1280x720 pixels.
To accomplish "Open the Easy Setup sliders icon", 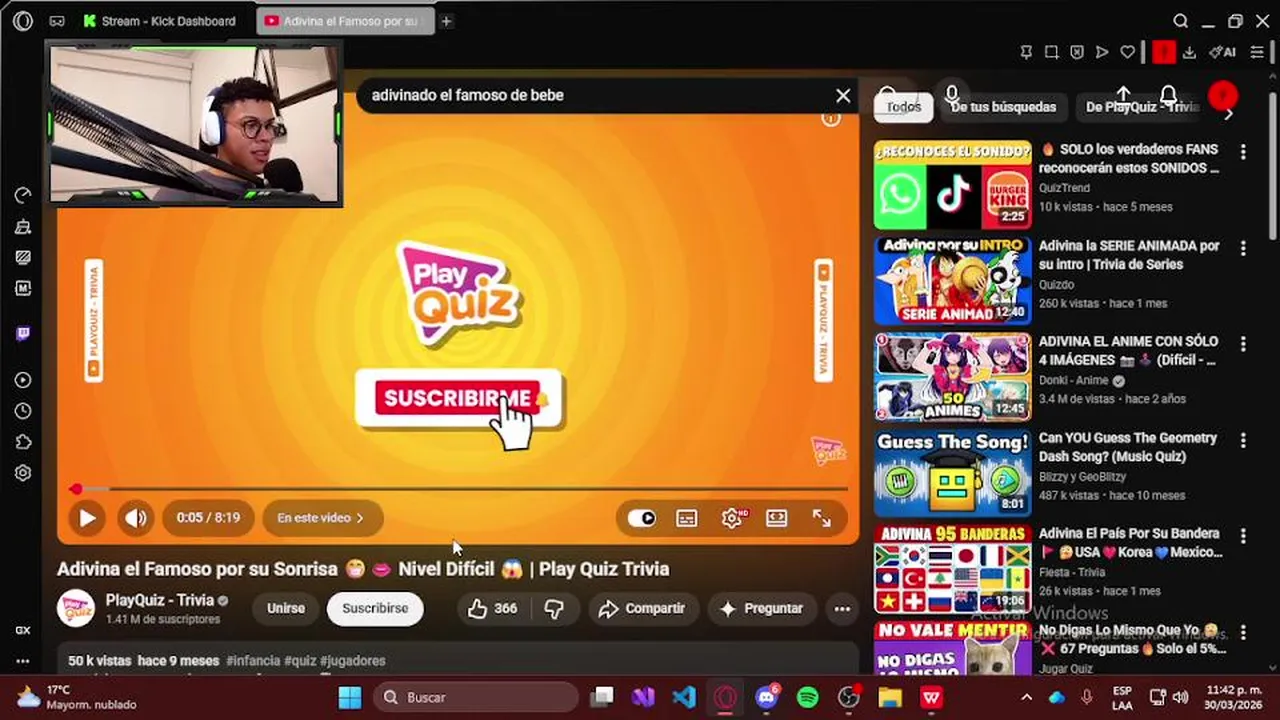I will (x=1257, y=52).
